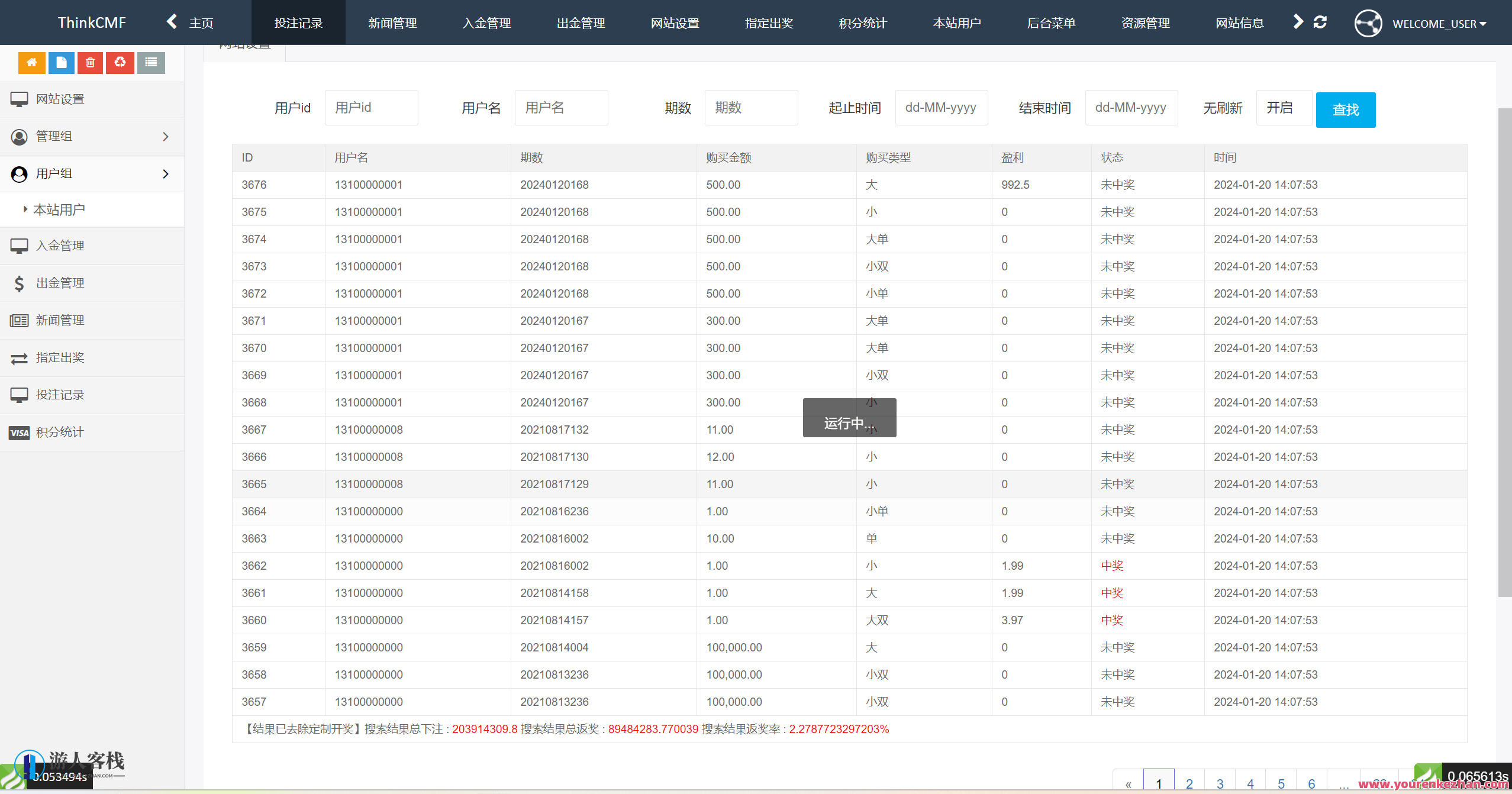Click the refresh icon in top bar

coord(1320,22)
